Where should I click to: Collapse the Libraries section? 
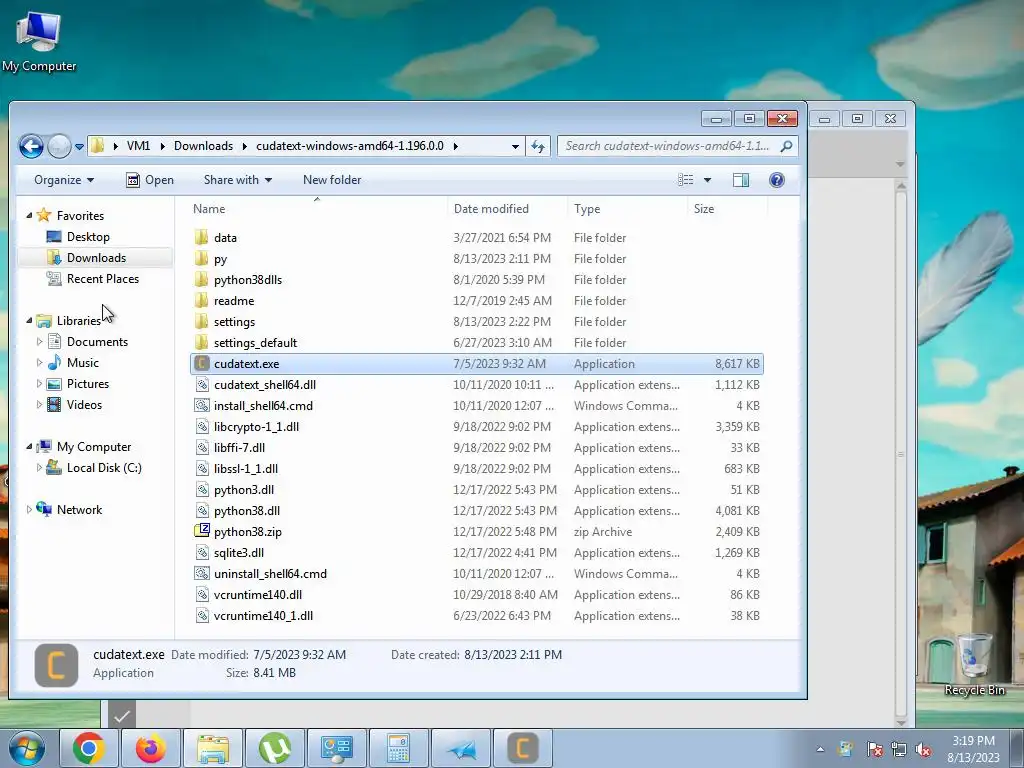[x=29, y=321]
